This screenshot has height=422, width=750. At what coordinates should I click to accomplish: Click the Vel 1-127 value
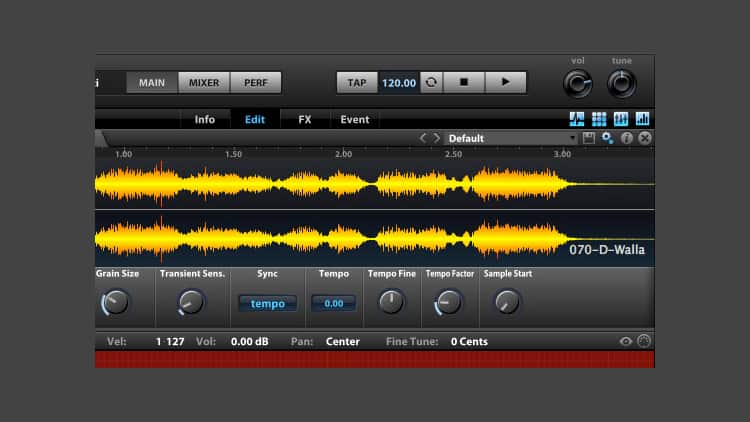click(170, 342)
